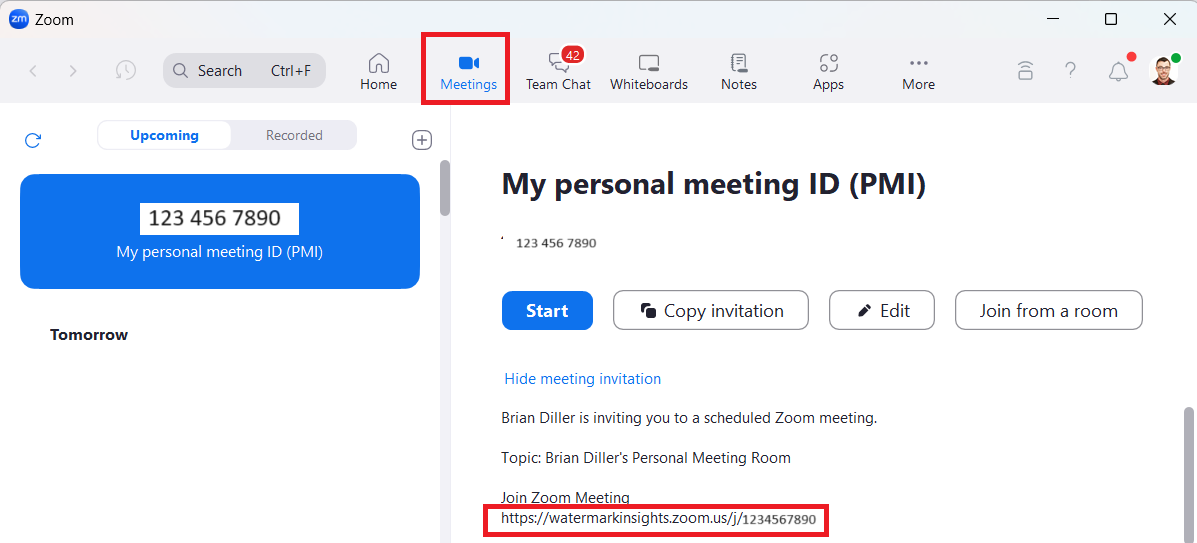Viewport: 1197px width, 543px height.
Task: Edit the personal meeting
Action: tap(882, 311)
